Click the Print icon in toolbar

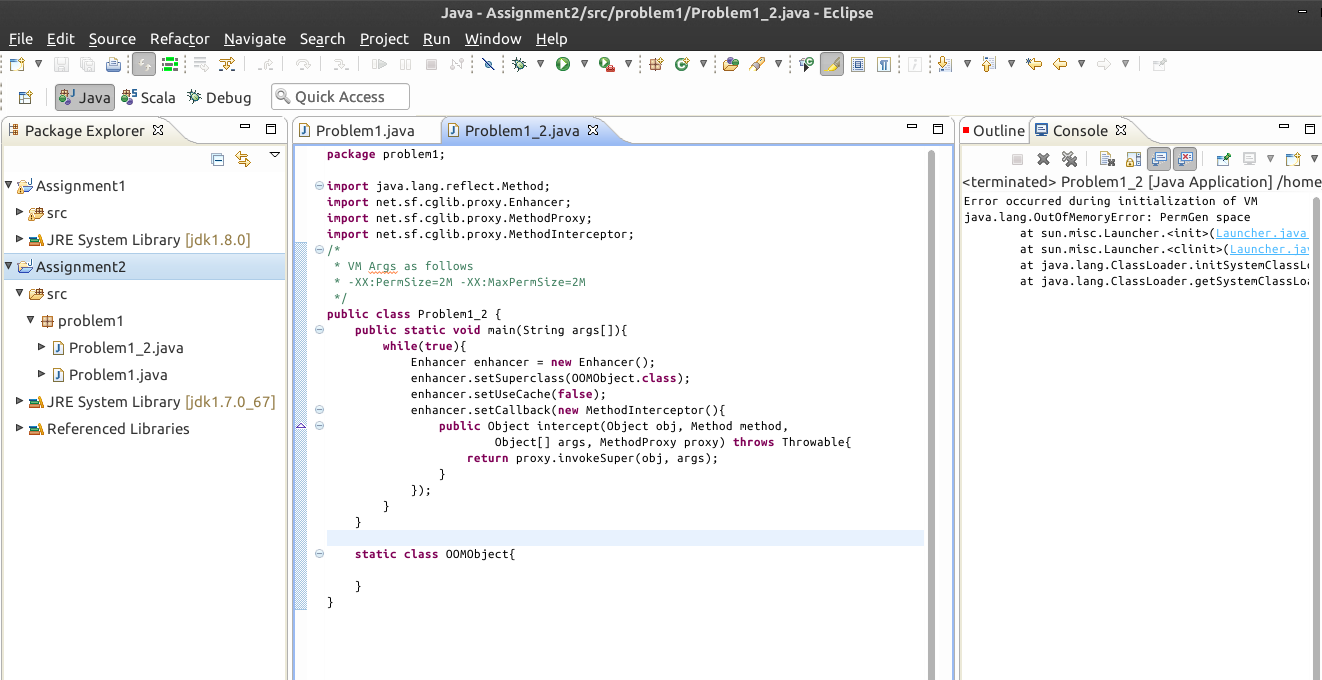(x=113, y=64)
